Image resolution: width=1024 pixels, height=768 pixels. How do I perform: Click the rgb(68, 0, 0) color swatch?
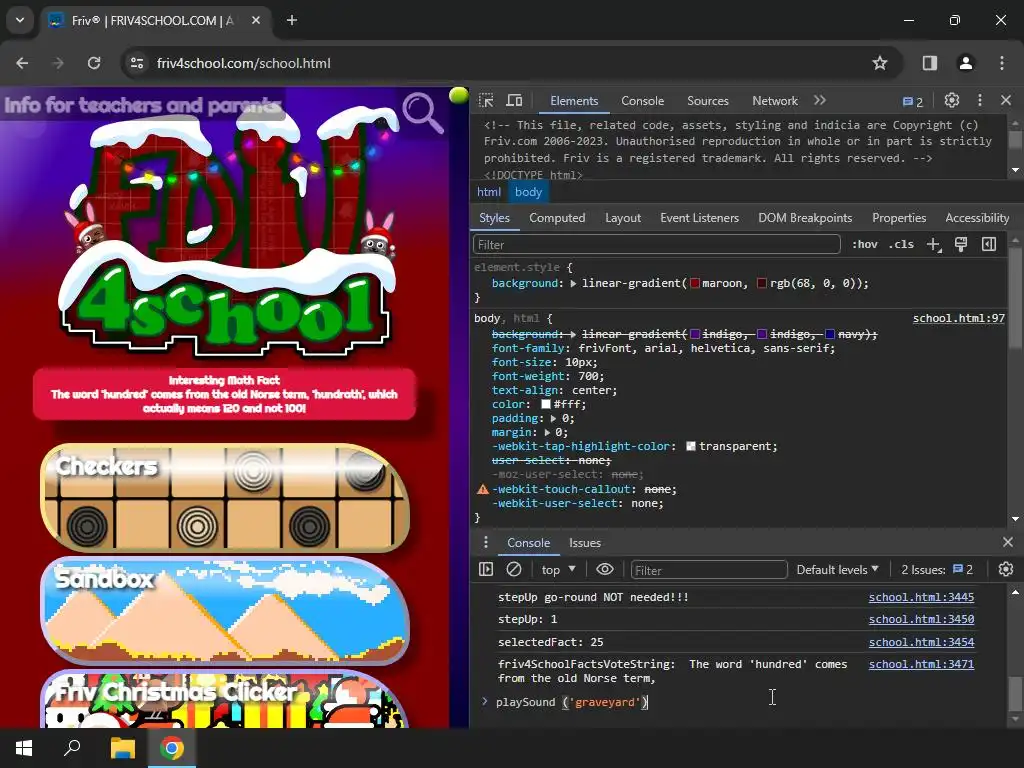pyautogui.click(x=761, y=283)
